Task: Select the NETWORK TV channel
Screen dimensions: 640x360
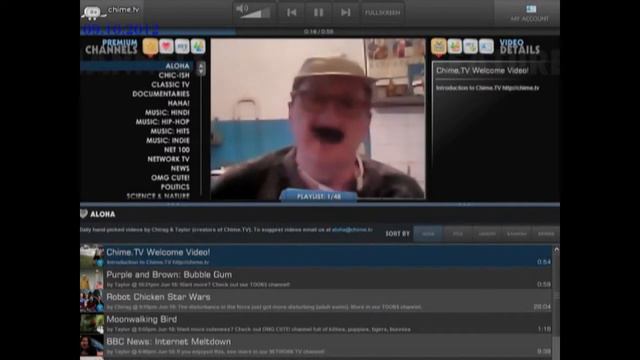Action: click(168, 159)
